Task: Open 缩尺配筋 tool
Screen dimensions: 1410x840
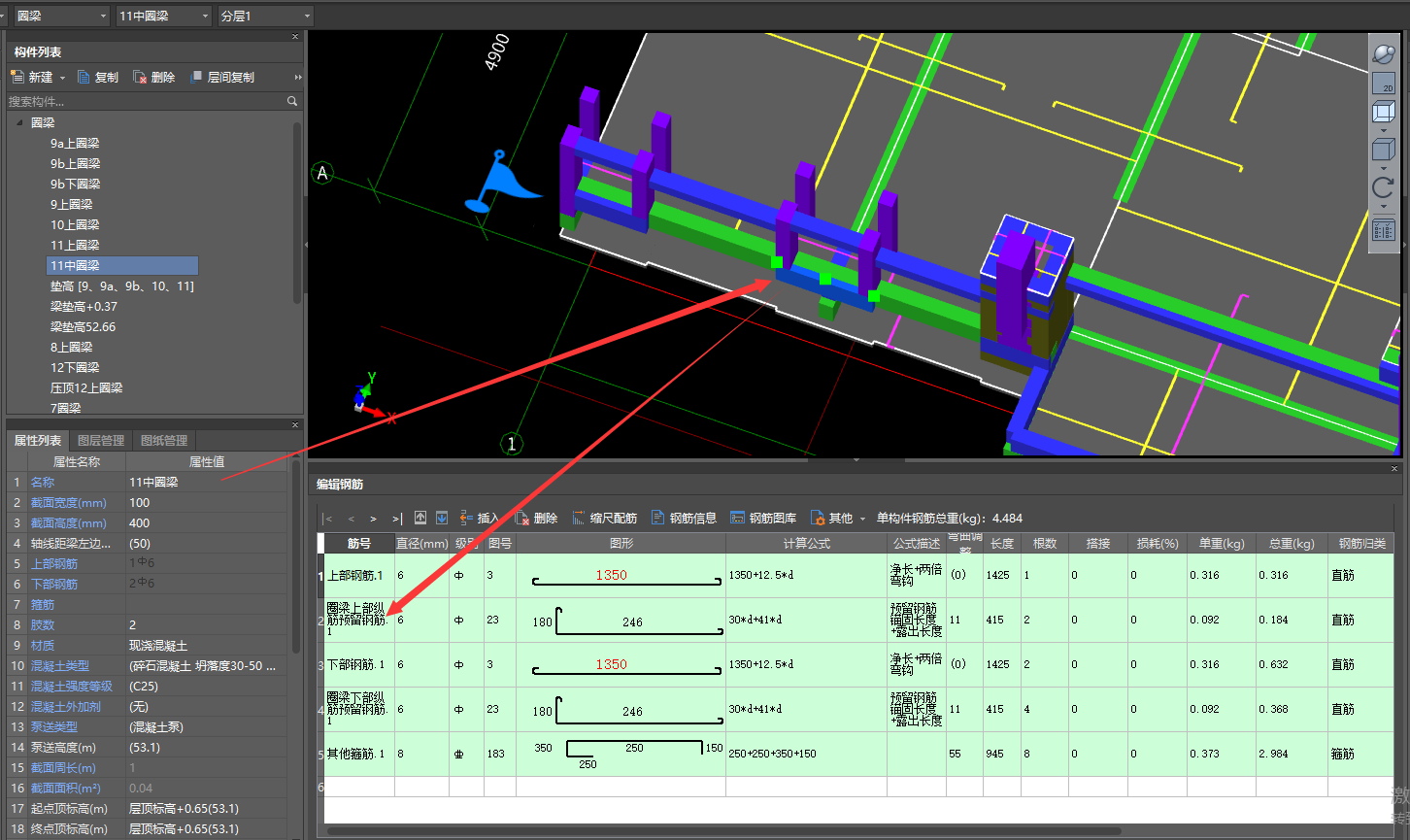Action: 604,519
